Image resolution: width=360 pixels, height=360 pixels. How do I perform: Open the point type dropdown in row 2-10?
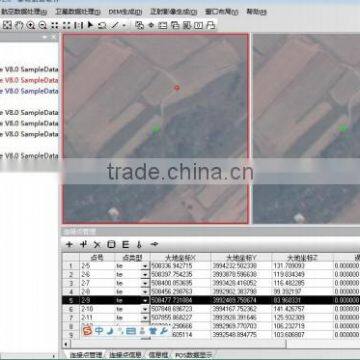145,309
